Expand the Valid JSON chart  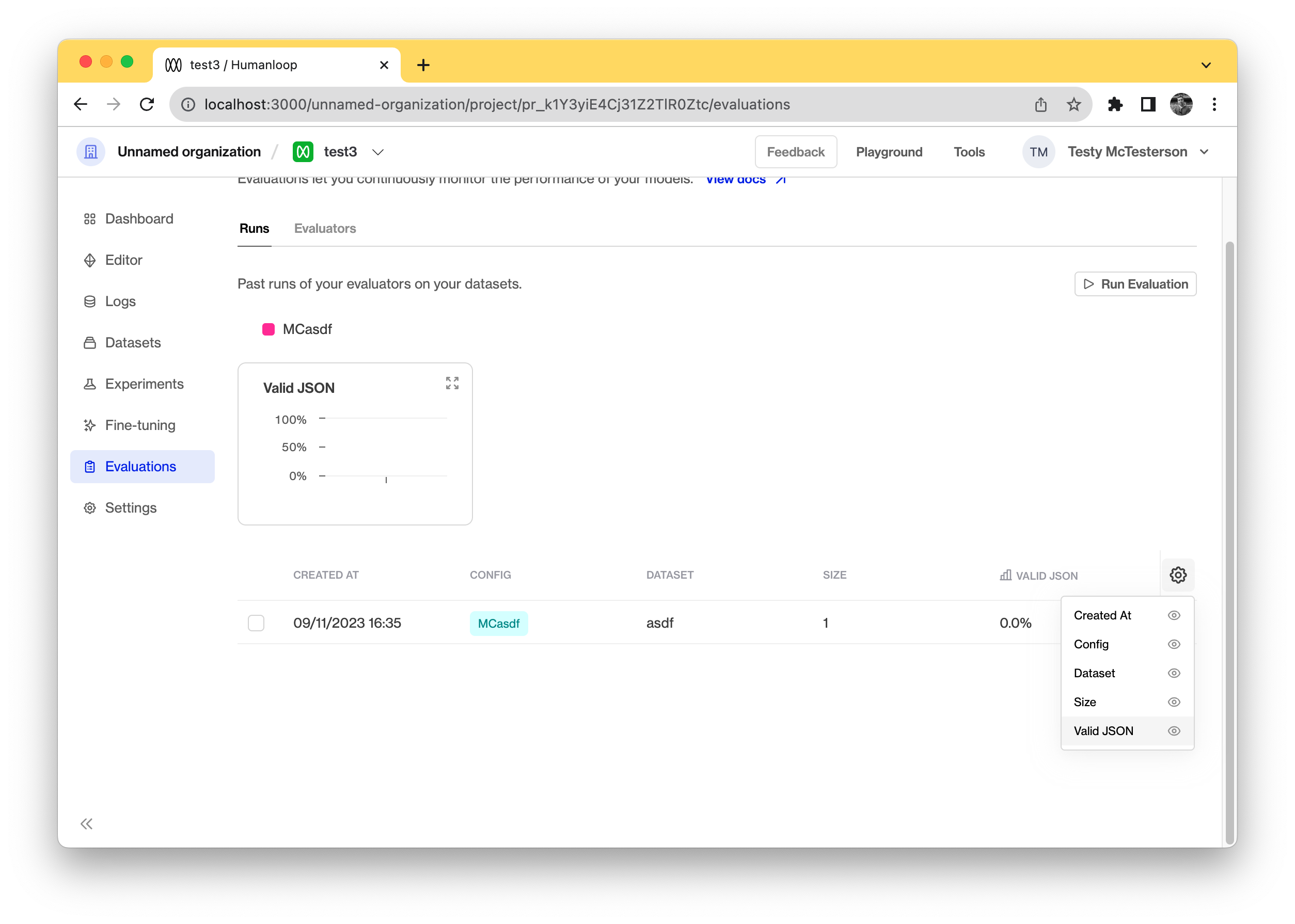click(452, 383)
